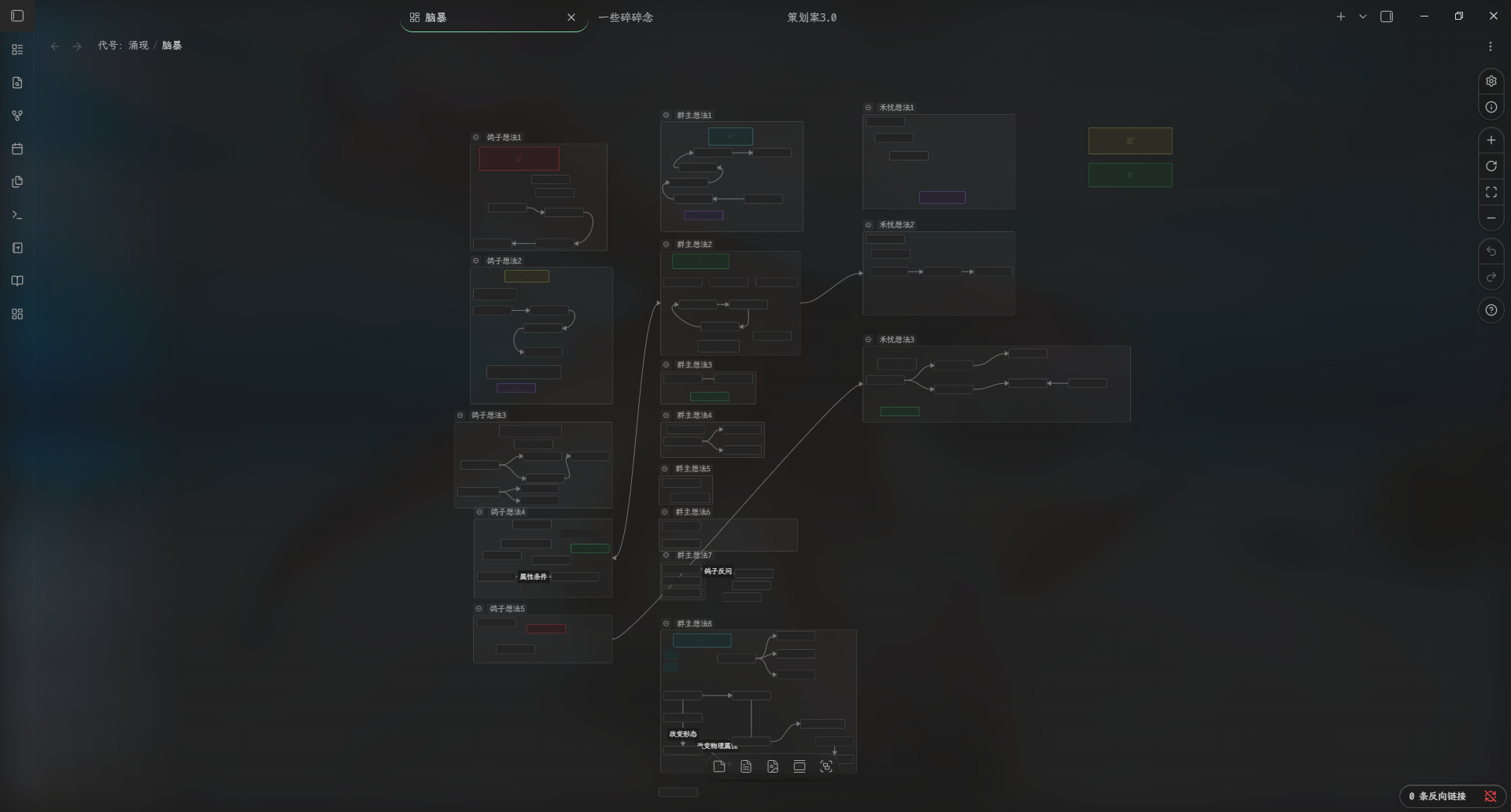Image resolution: width=1511 pixels, height=812 pixels.
Task: Open the calendar icon in ribbon
Action: [17, 149]
